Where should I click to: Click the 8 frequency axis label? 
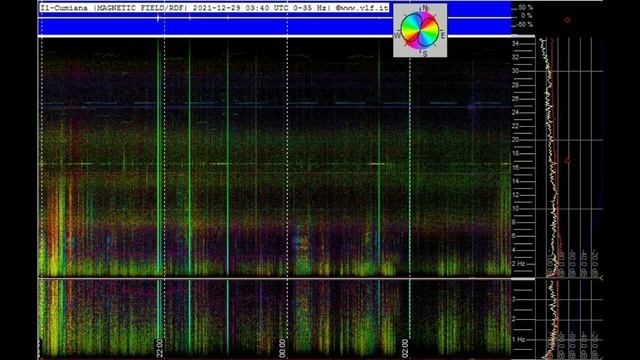[x=514, y=222]
